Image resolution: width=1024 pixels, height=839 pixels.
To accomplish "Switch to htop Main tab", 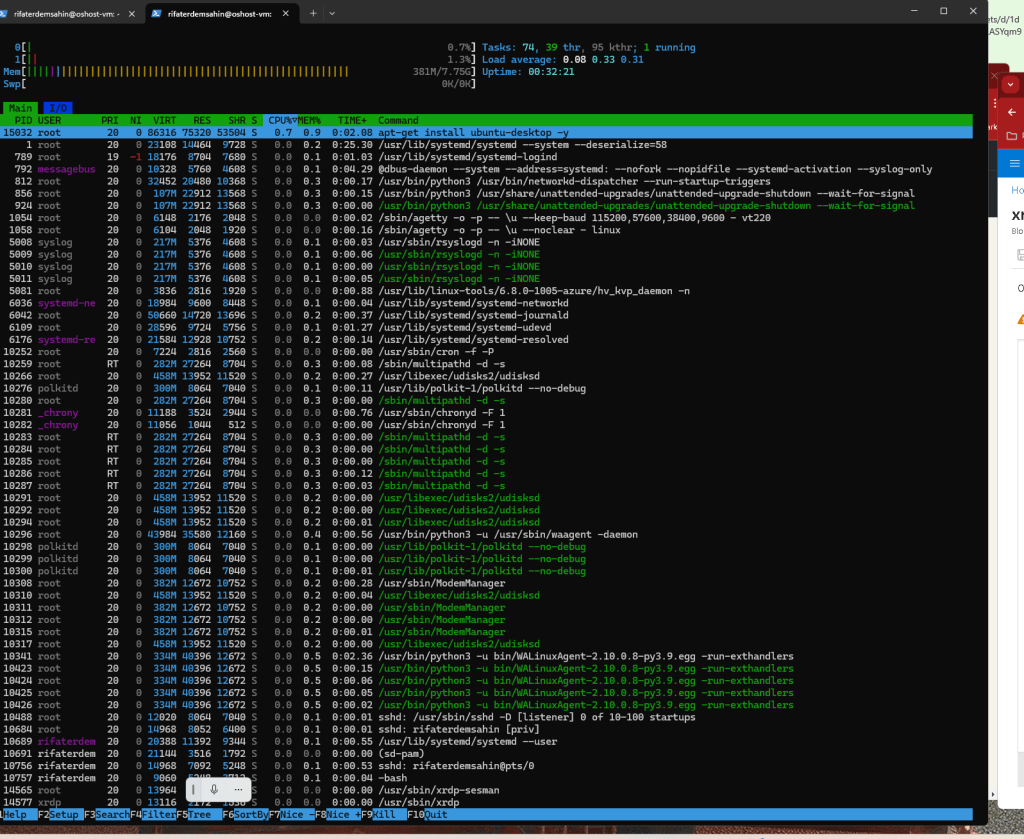I will [20, 108].
